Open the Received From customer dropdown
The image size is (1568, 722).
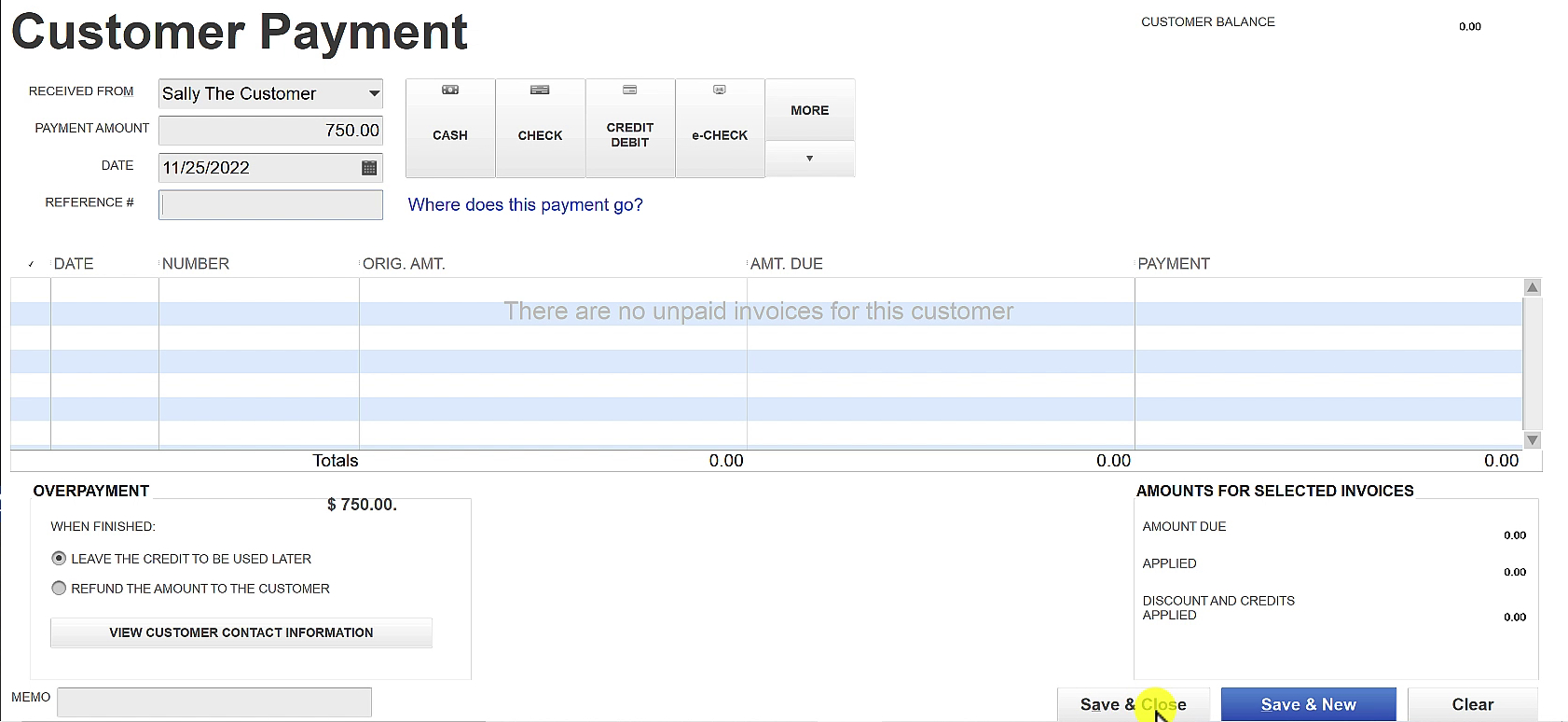[x=374, y=93]
